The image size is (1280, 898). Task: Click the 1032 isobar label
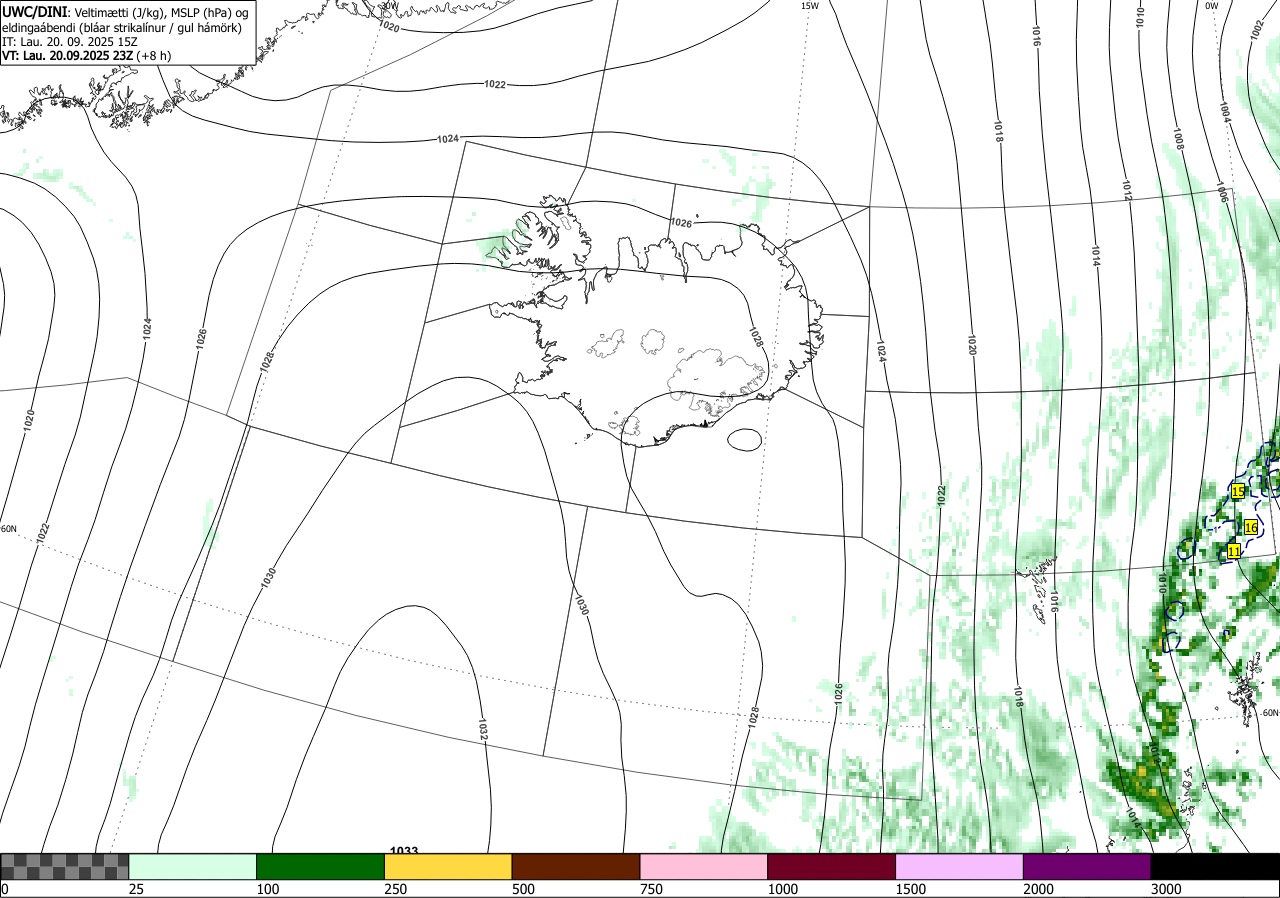tap(483, 728)
